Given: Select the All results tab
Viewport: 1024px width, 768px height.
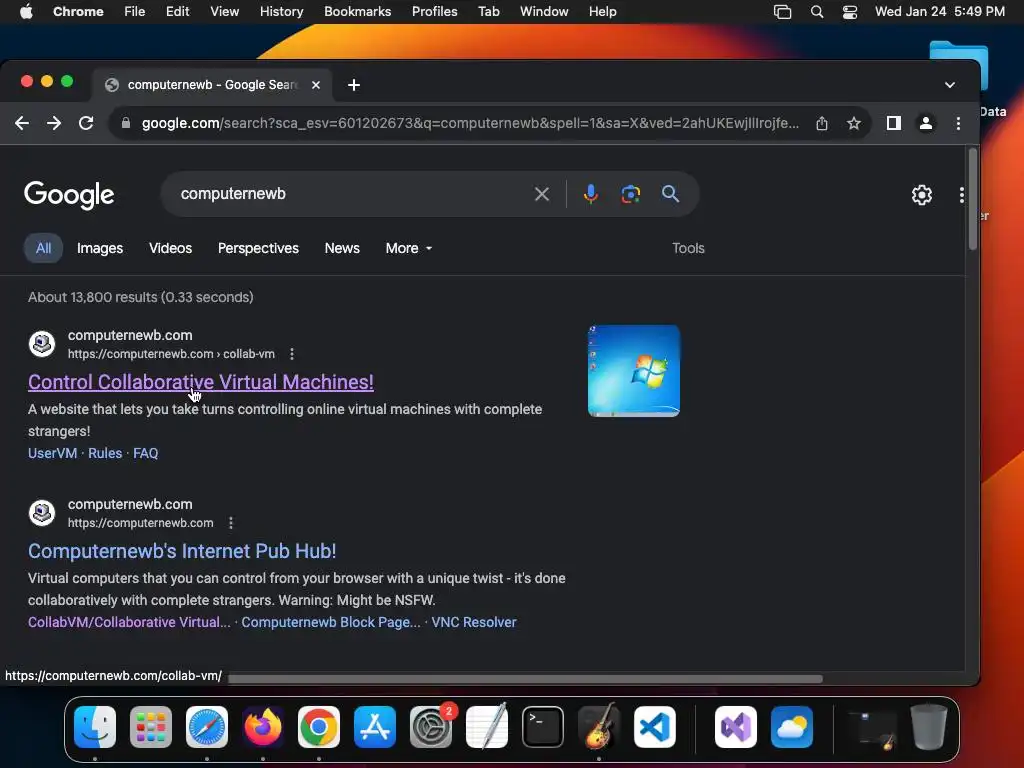Looking at the screenshot, I should pos(43,248).
